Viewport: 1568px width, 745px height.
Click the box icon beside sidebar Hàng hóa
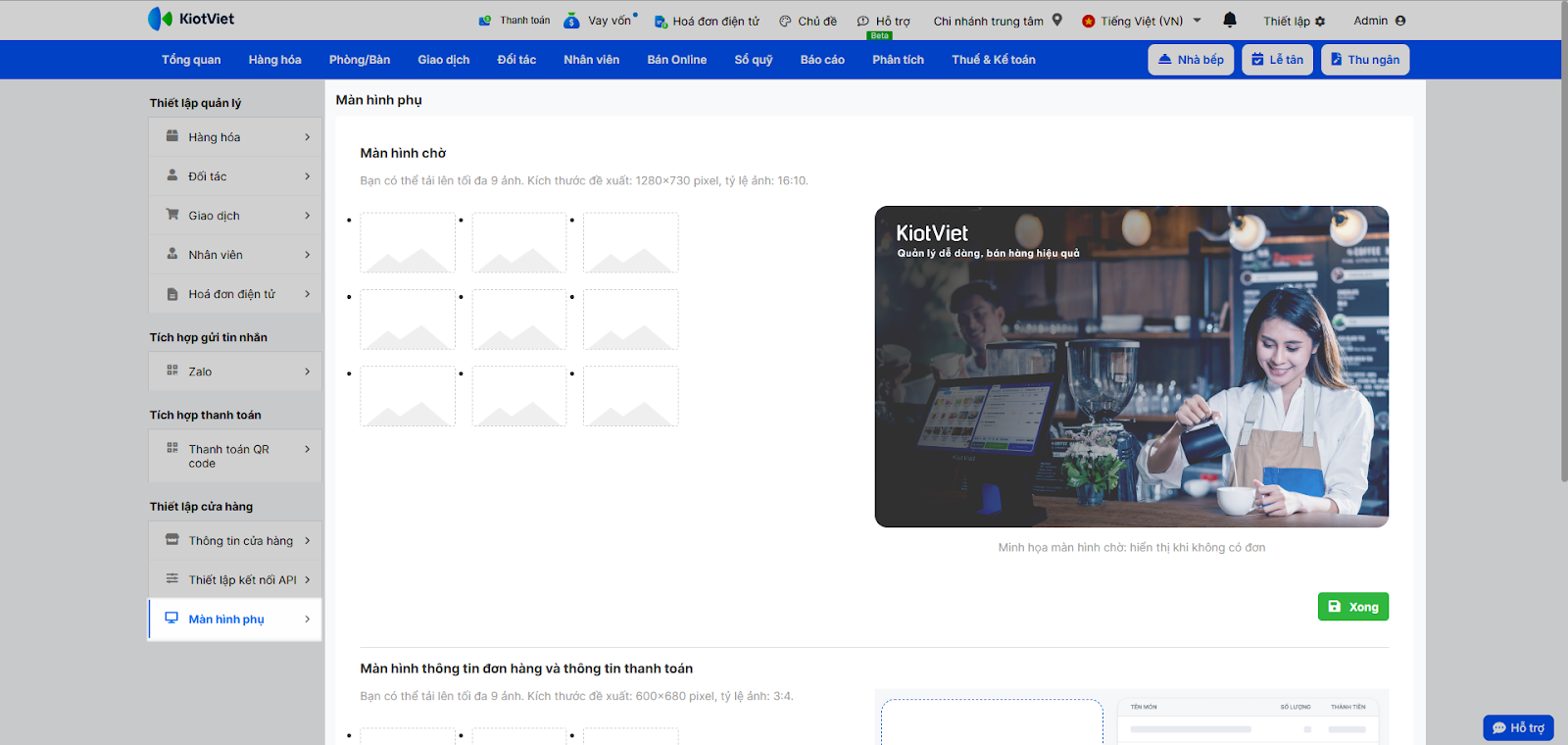[x=172, y=136]
